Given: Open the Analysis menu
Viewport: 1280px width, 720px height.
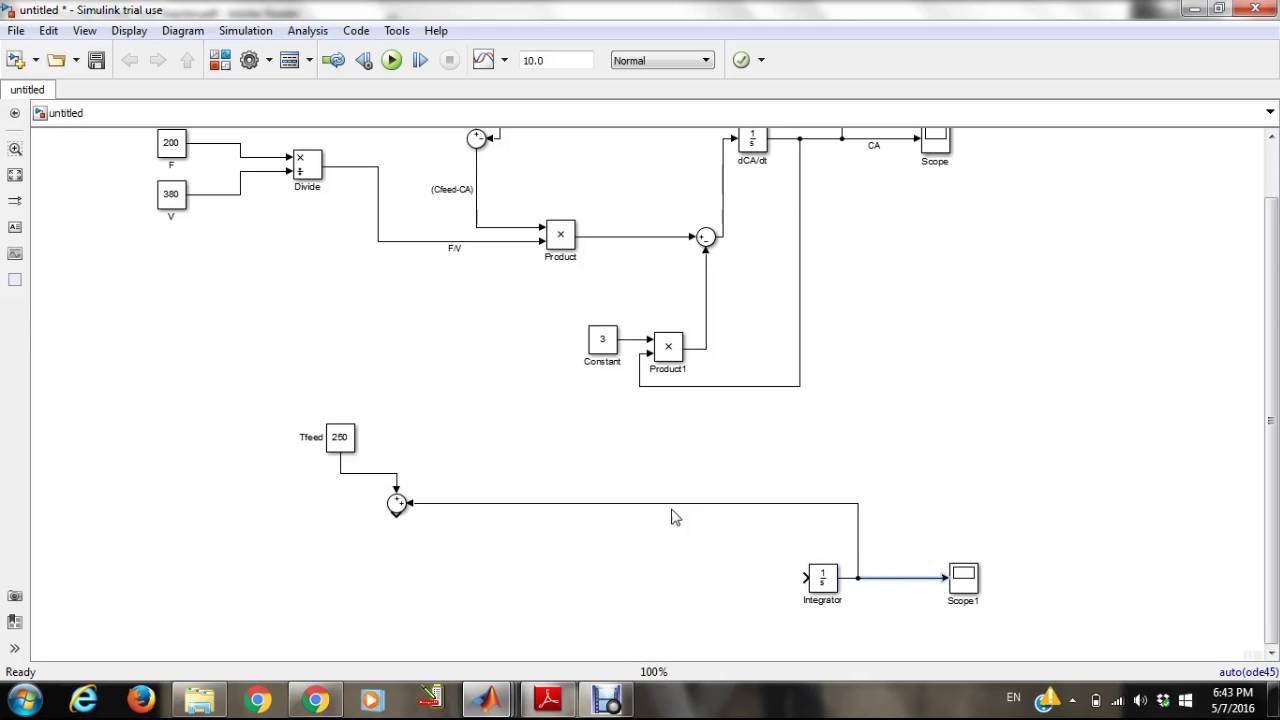Looking at the screenshot, I should pyautogui.click(x=307, y=31).
